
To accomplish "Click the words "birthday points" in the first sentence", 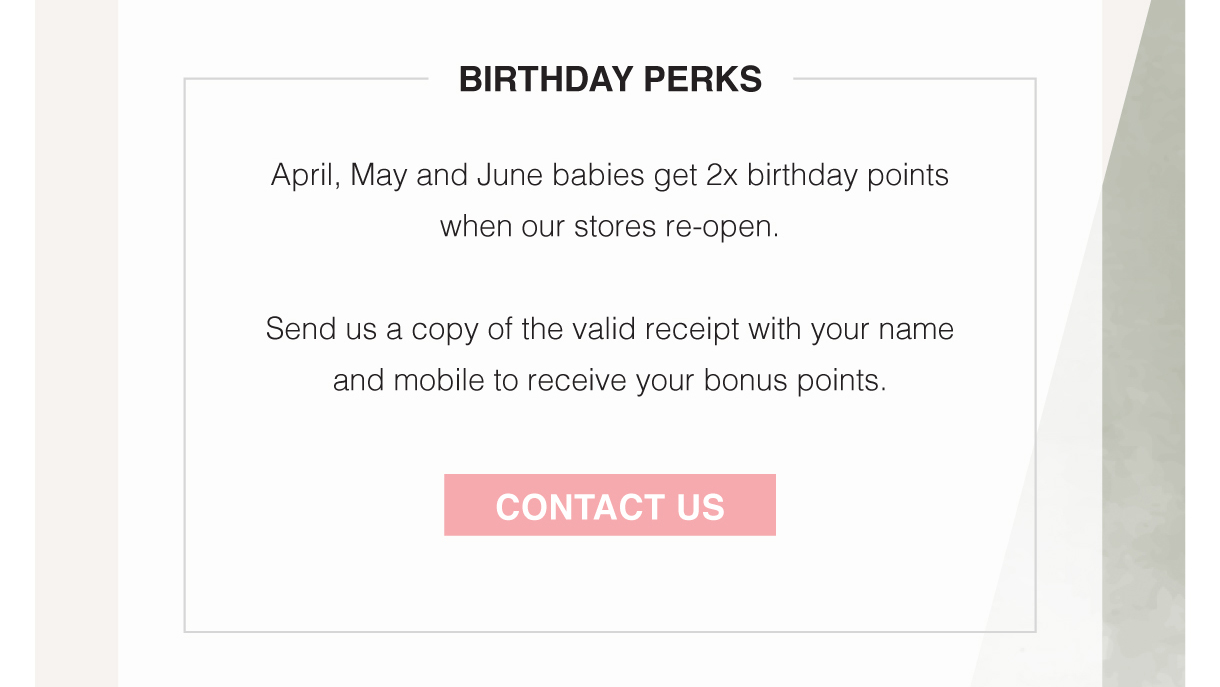I will pyautogui.click(x=848, y=176).
